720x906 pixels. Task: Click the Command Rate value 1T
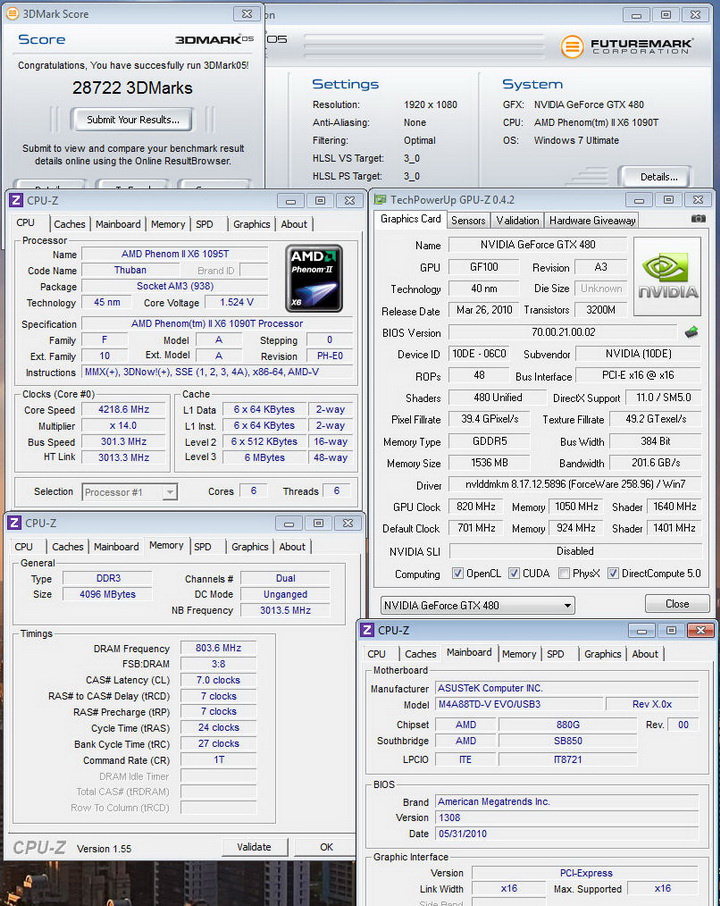tap(218, 760)
